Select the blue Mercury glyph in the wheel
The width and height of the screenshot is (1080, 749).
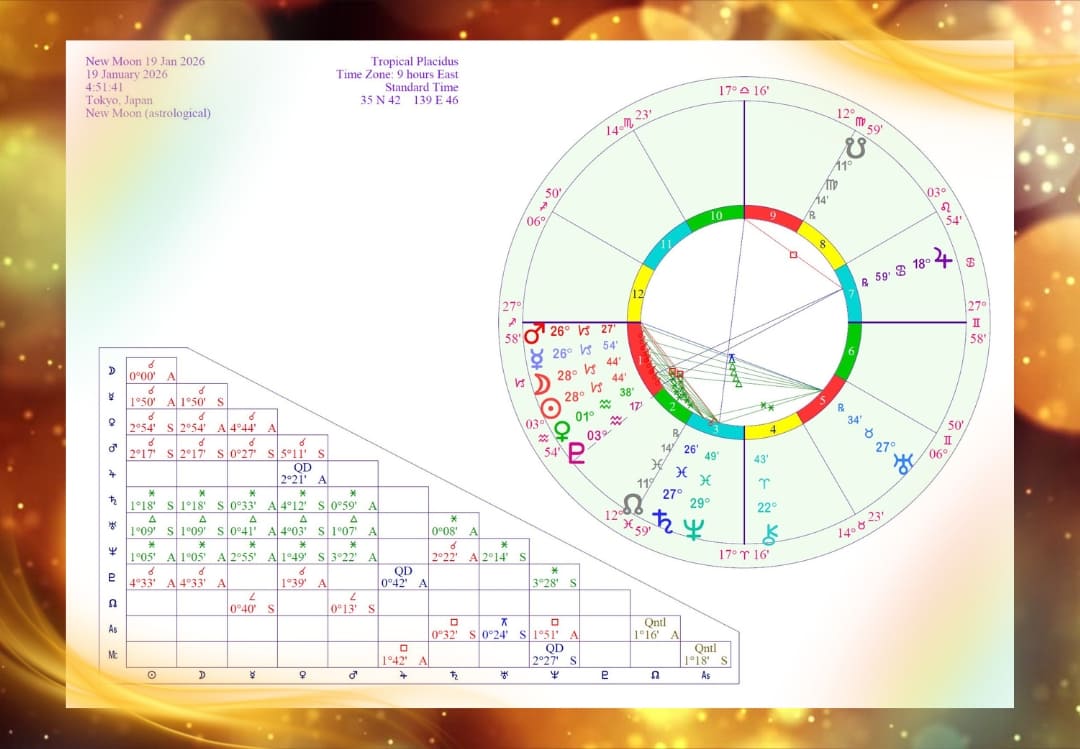click(x=537, y=357)
